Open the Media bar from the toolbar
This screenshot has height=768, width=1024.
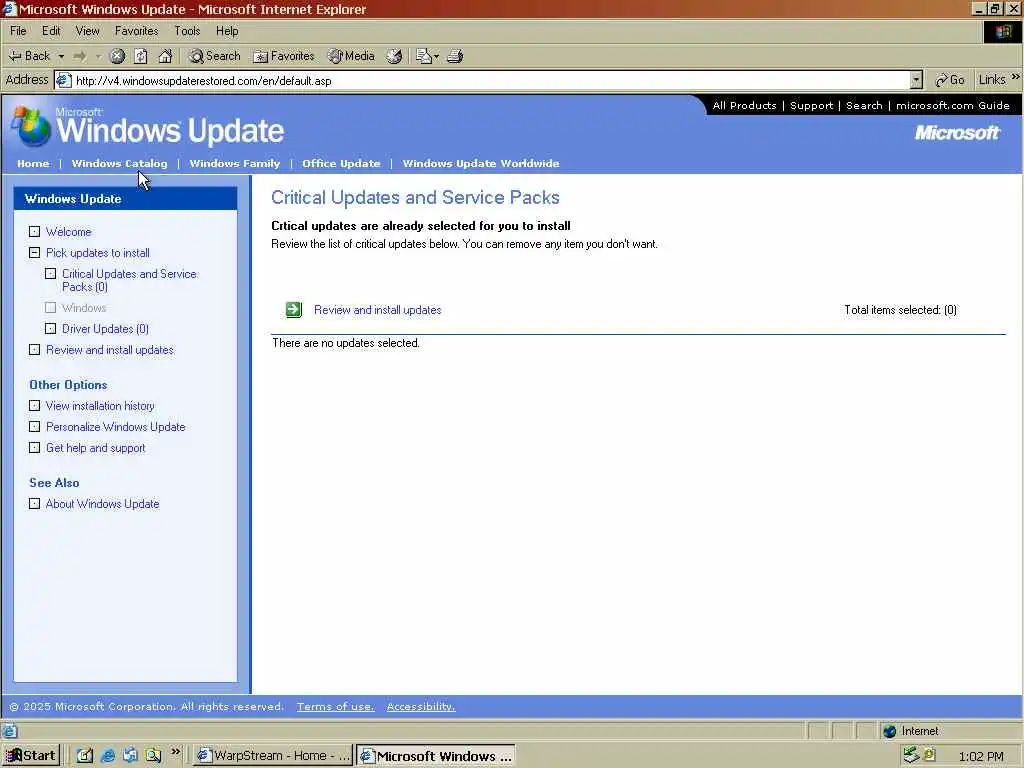[x=352, y=56]
